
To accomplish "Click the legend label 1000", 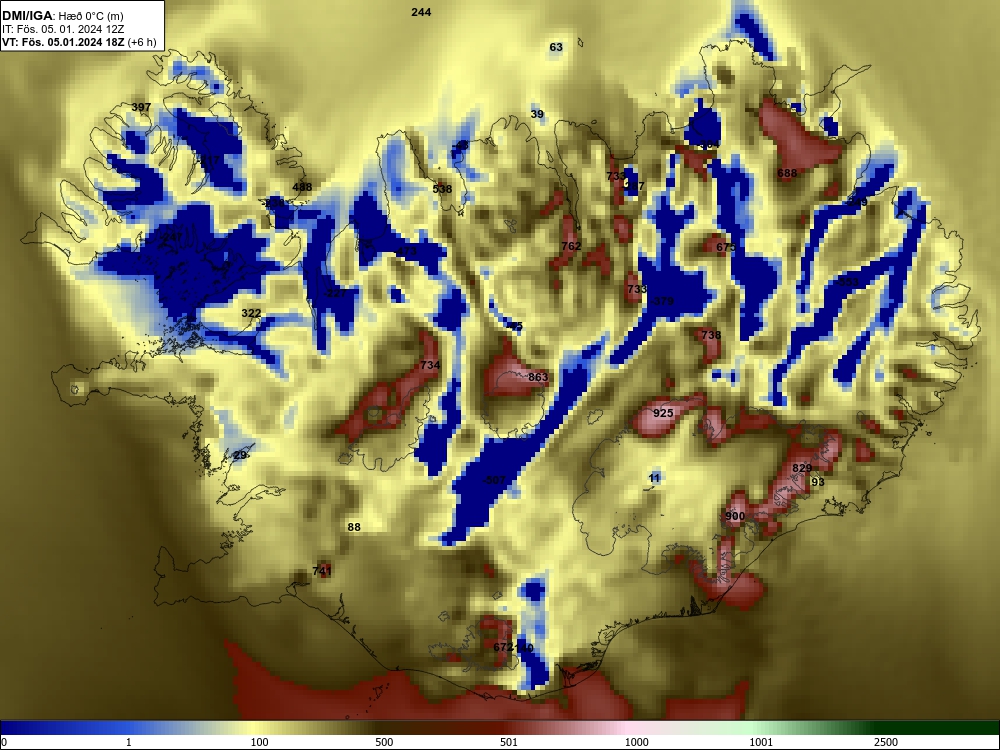I will coord(636,742).
